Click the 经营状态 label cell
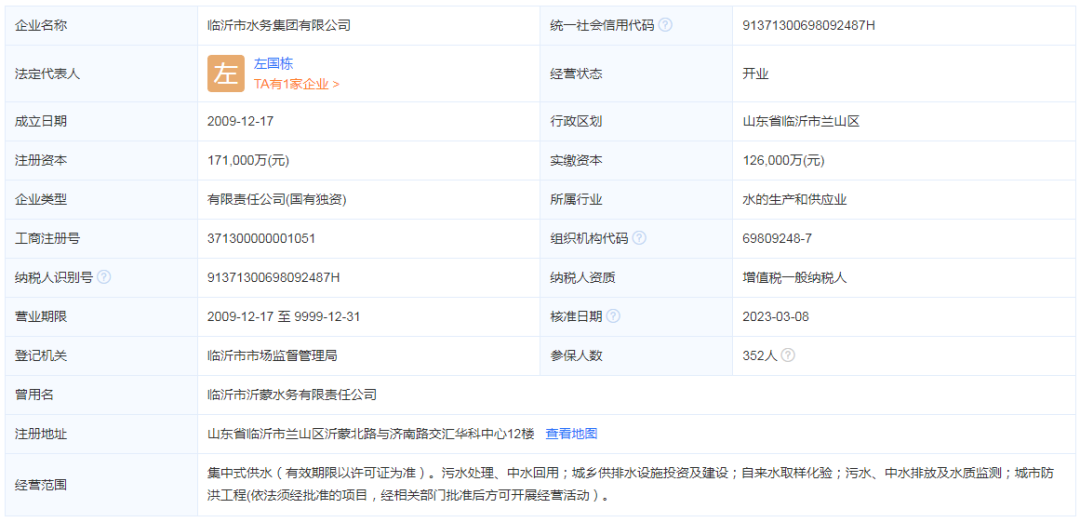 [636, 74]
